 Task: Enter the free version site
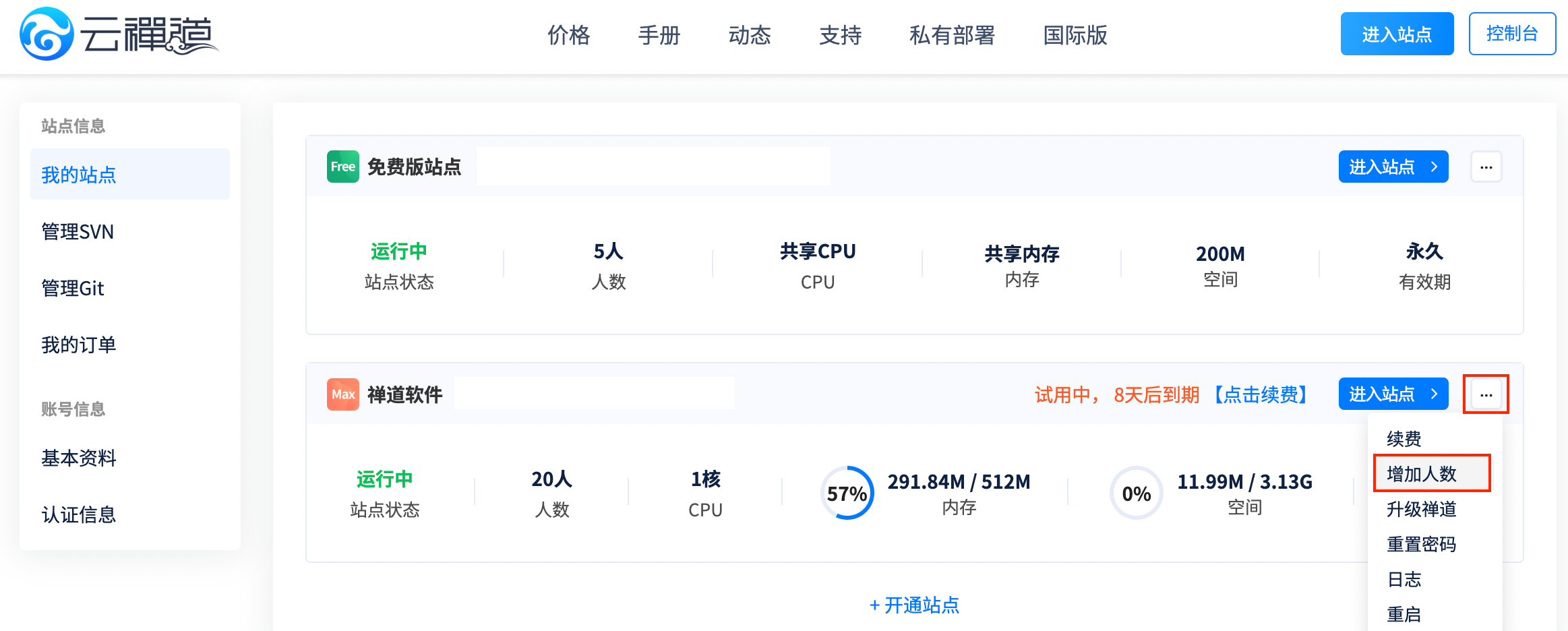[x=1393, y=167]
